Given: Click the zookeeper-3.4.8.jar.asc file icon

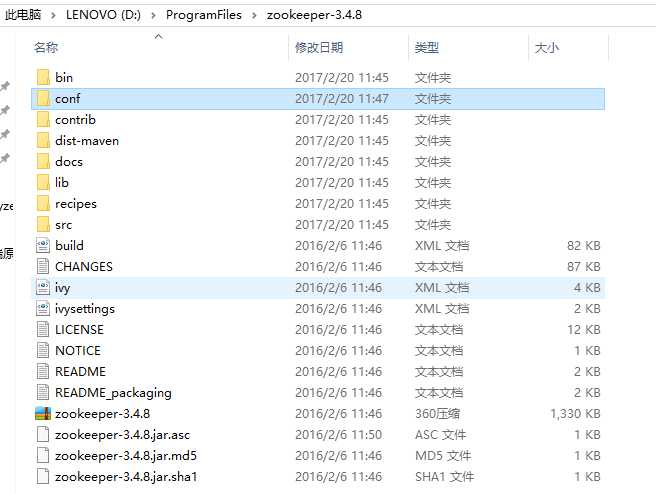Looking at the screenshot, I should (43, 435).
